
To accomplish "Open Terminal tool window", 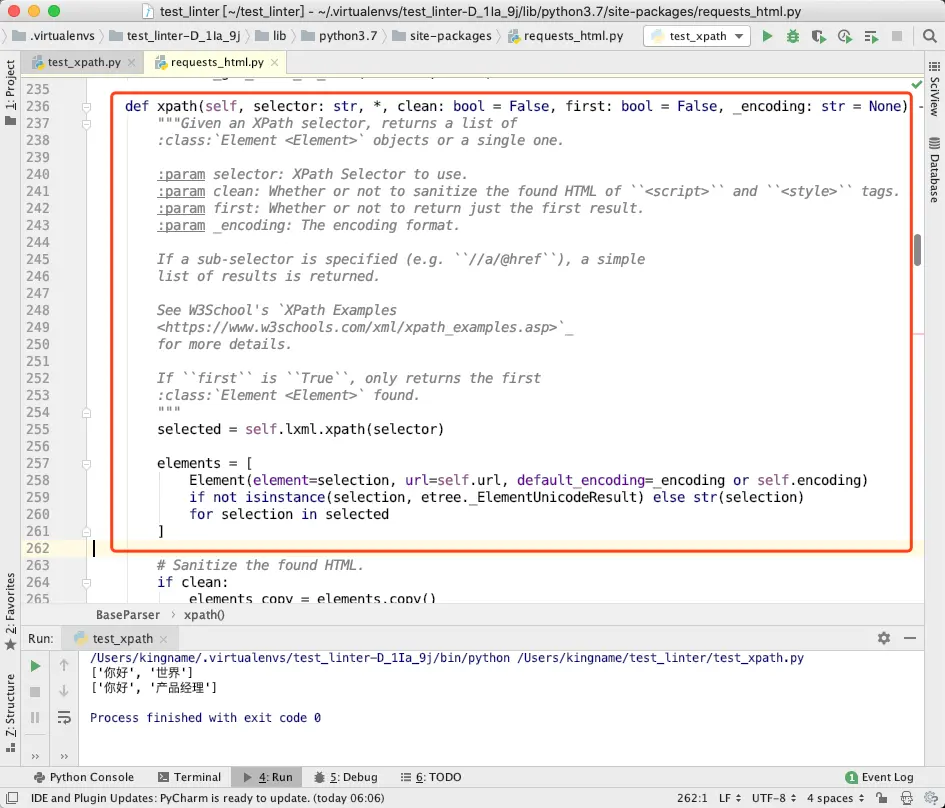I will point(189,777).
